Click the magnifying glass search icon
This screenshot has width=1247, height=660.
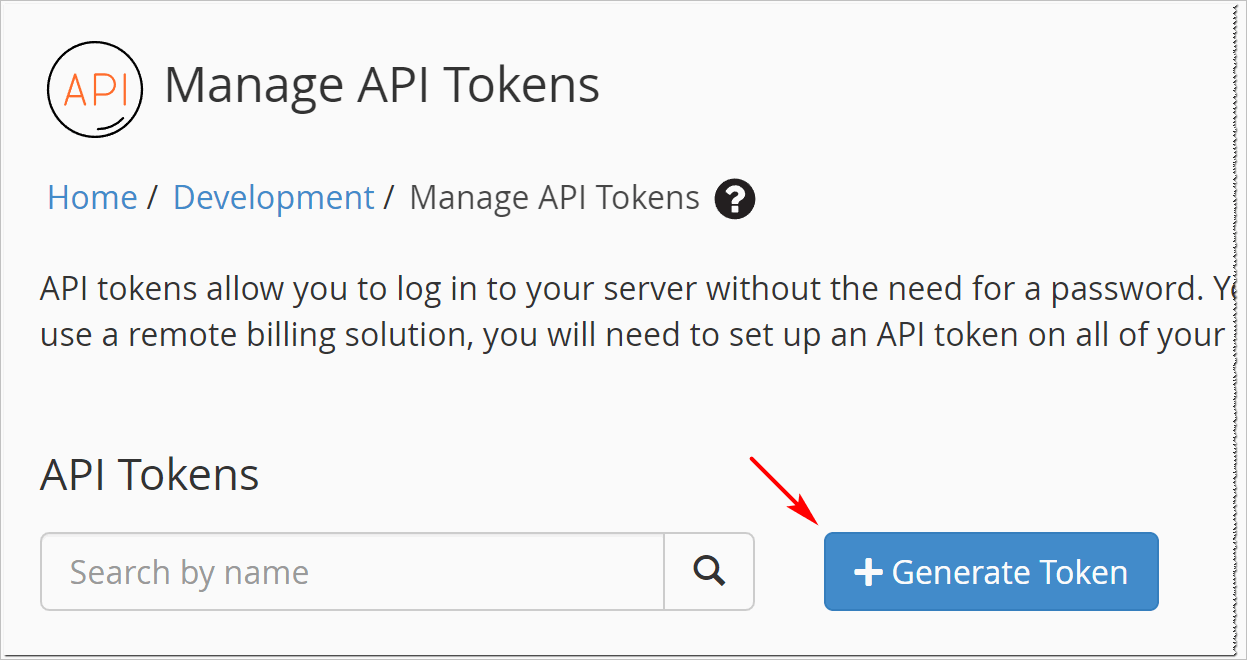click(709, 571)
